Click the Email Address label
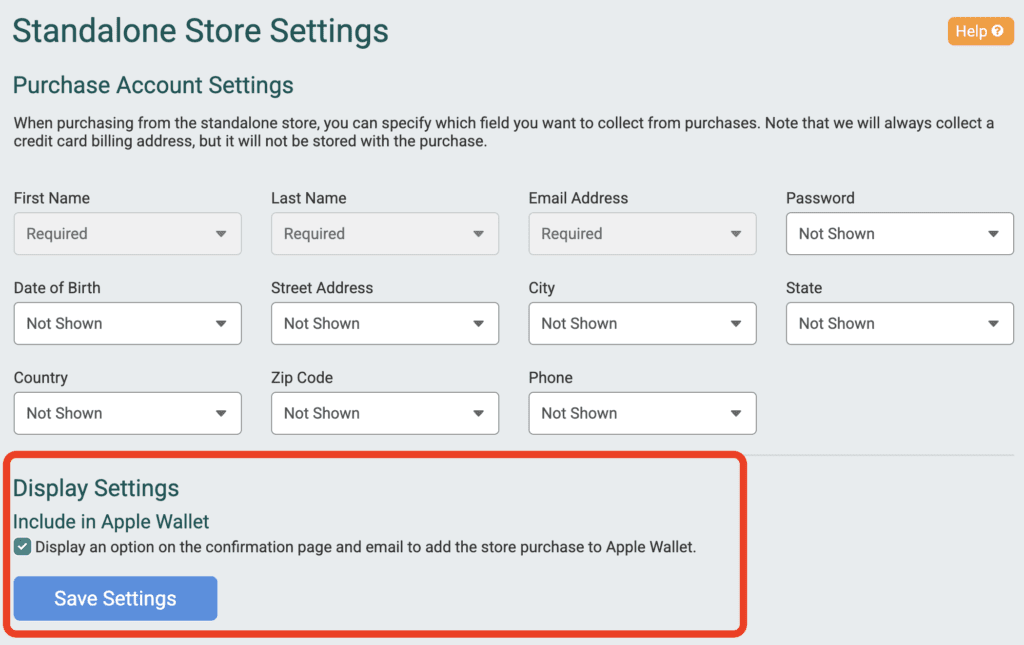This screenshot has height=645, width=1024. (578, 198)
